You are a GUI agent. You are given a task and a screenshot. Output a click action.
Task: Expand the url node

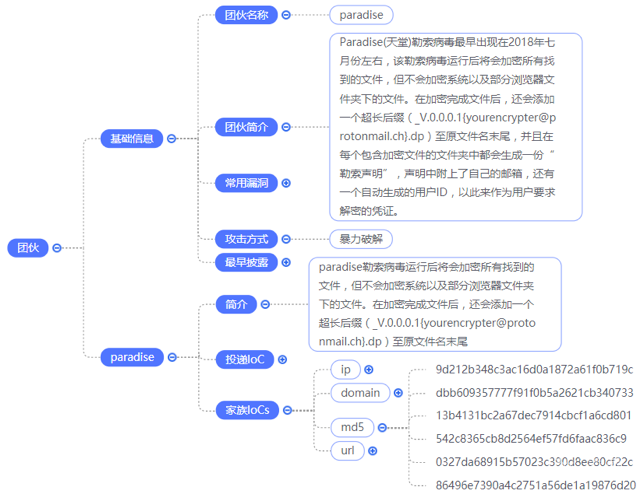coord(372,451)
